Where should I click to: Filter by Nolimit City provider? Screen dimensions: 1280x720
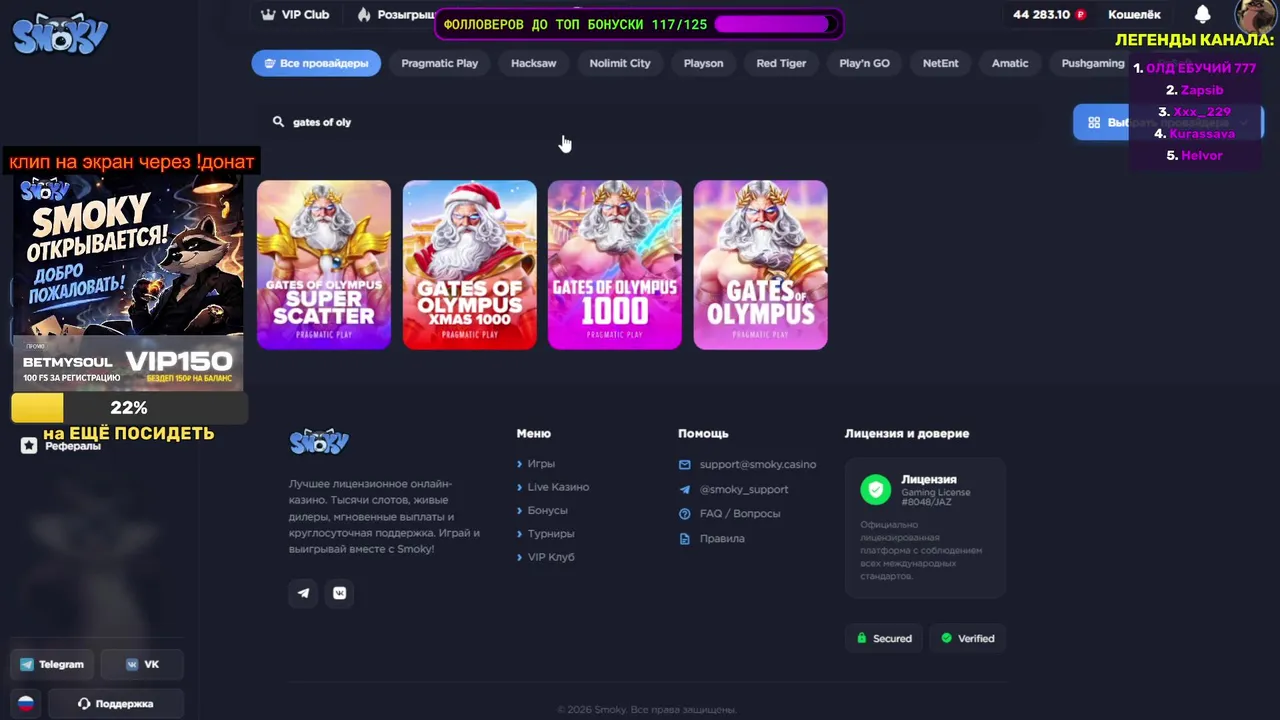pyautogui.click(x=620, y=63)
